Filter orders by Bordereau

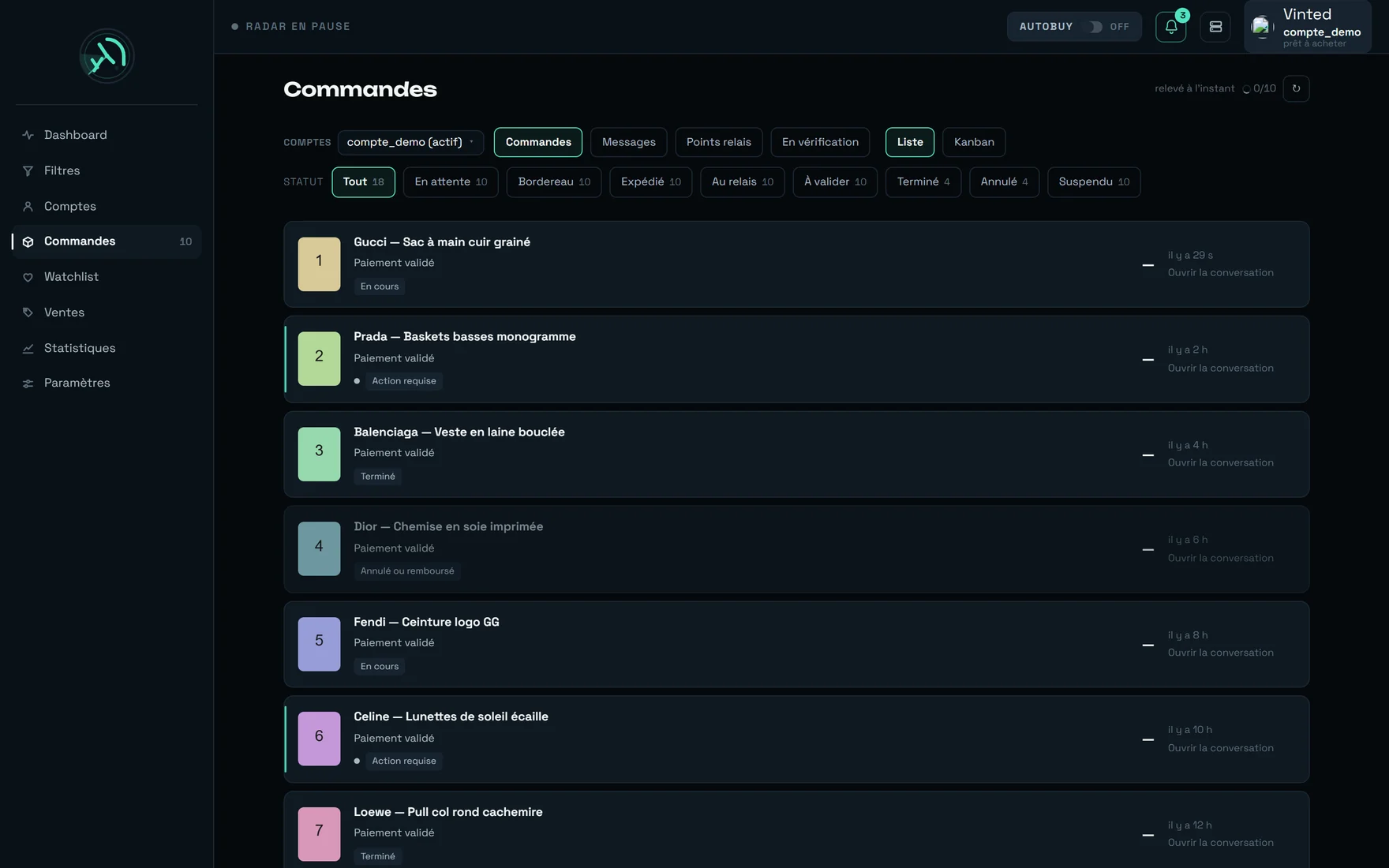[554, 182]
